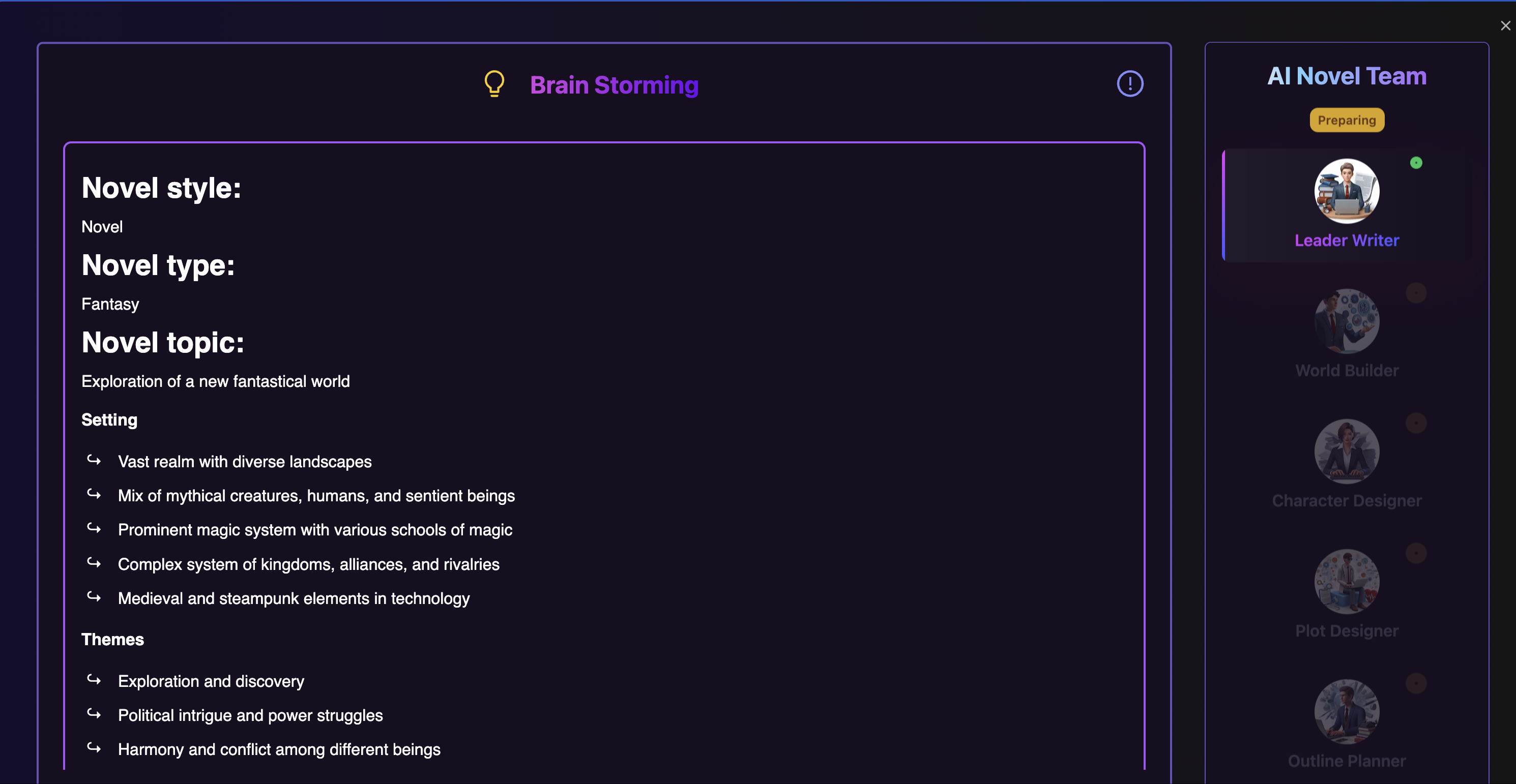Click the arrow beside Vast realm bullet
Image resolution: width=1516 pixels, height=784 pixels.
(94, 460)
